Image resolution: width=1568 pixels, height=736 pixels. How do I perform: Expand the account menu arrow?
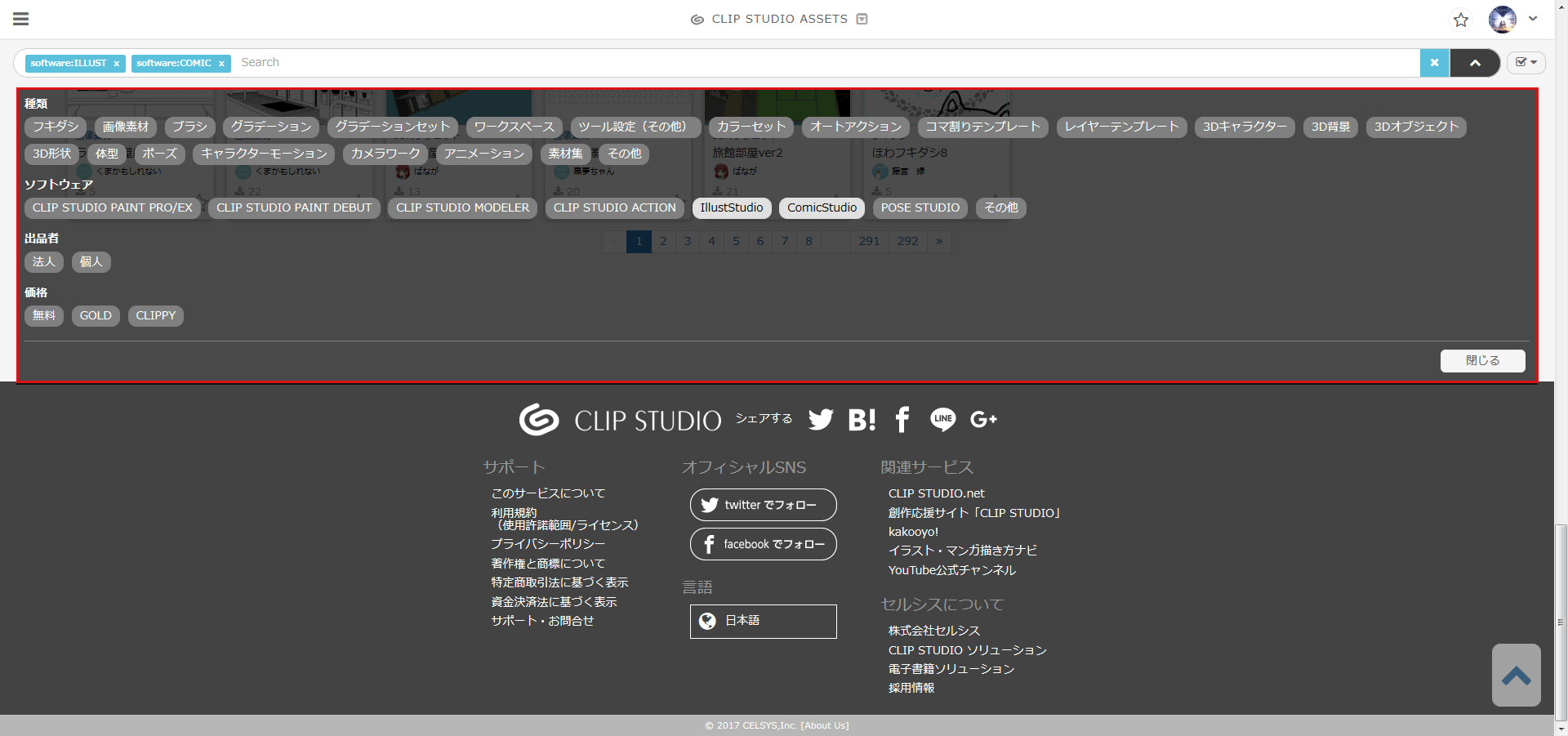[x=1533, y=19]
